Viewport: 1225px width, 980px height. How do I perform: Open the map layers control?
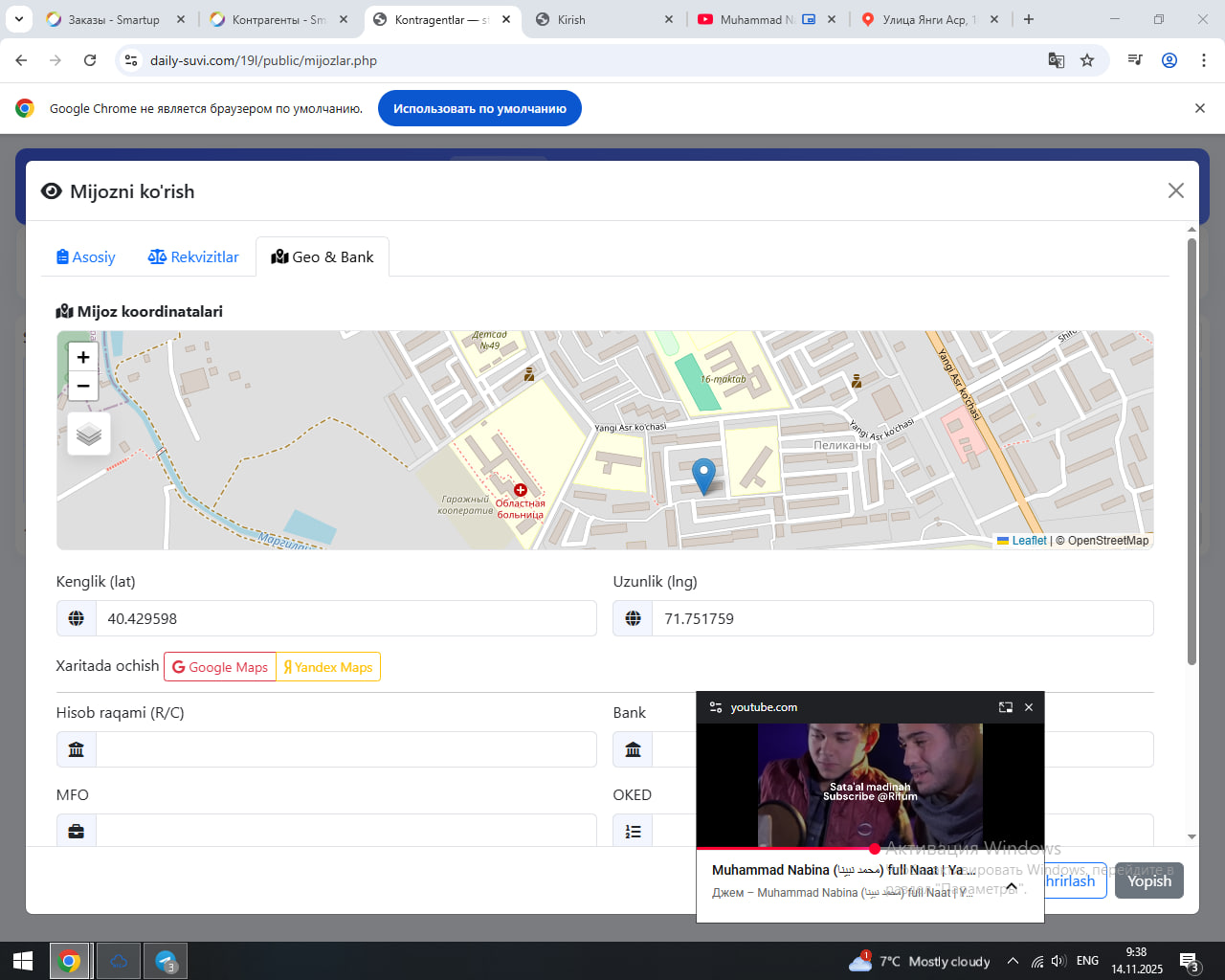(x=89, y=434)
